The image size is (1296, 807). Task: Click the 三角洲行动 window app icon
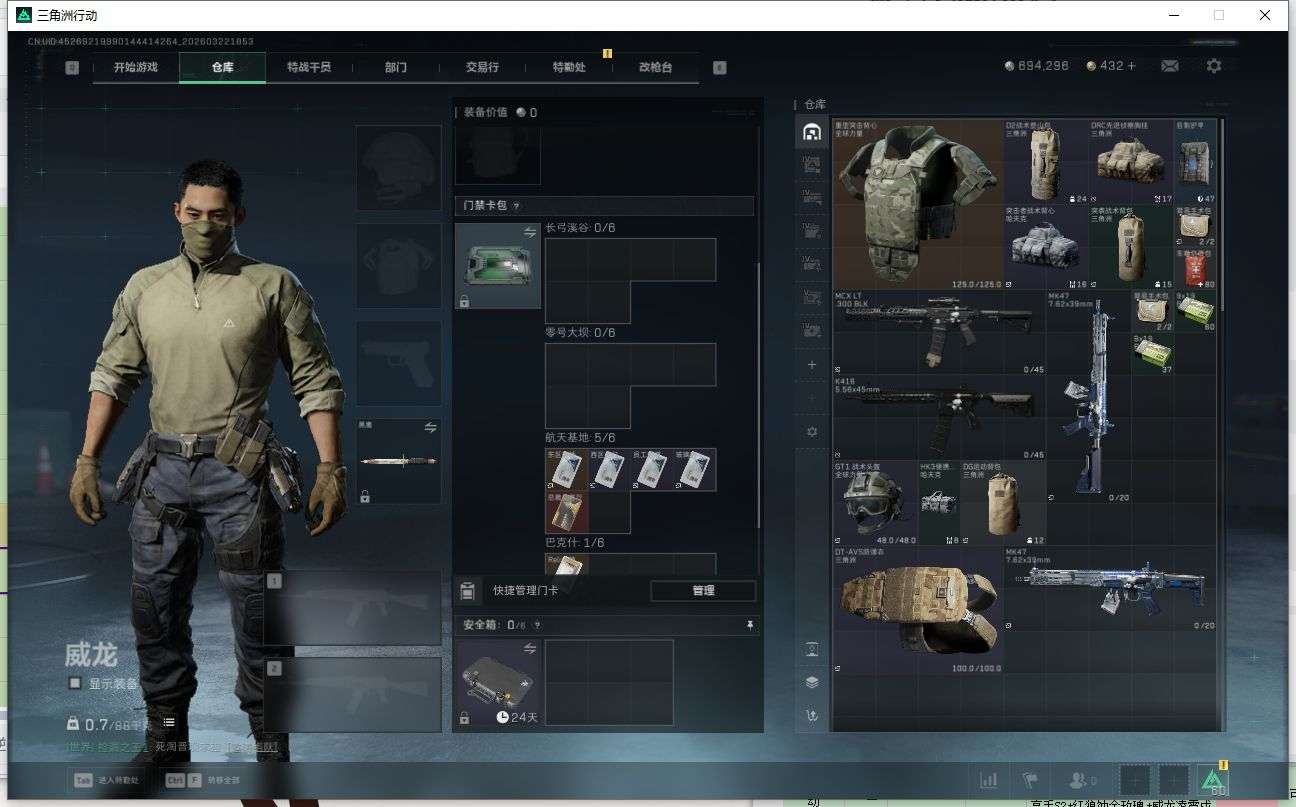point(24,15)
